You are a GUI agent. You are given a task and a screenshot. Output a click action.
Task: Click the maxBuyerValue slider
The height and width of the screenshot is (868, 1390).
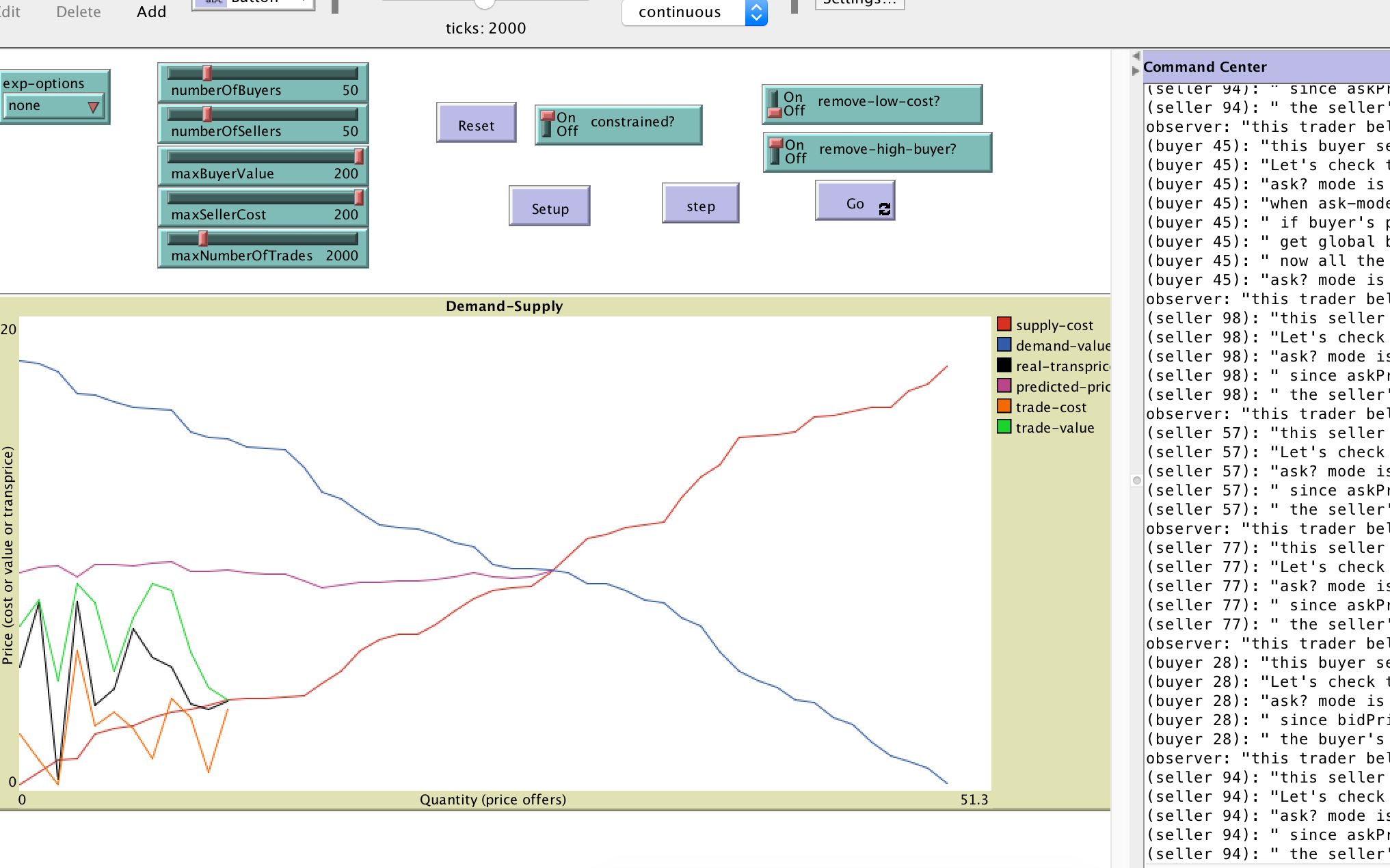[263, 165]
